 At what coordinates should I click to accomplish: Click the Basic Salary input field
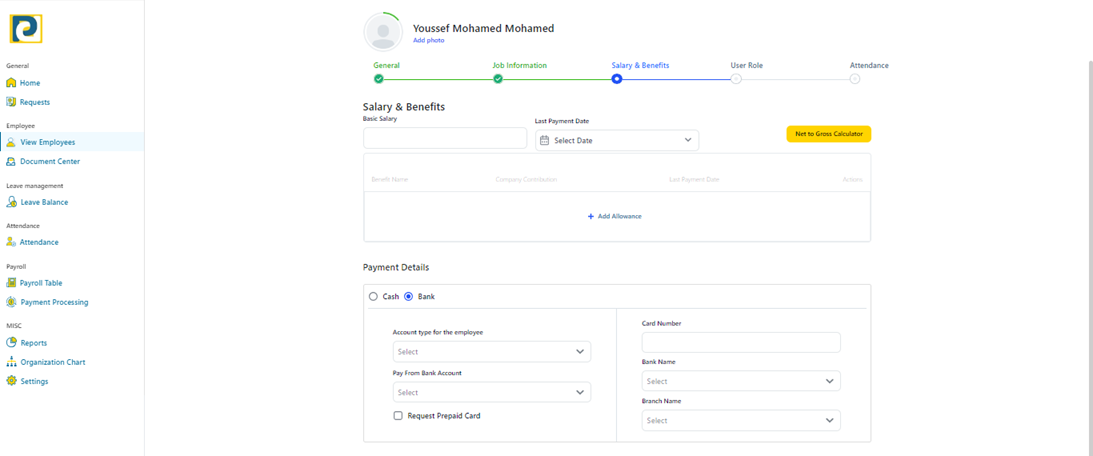(444, 139)
